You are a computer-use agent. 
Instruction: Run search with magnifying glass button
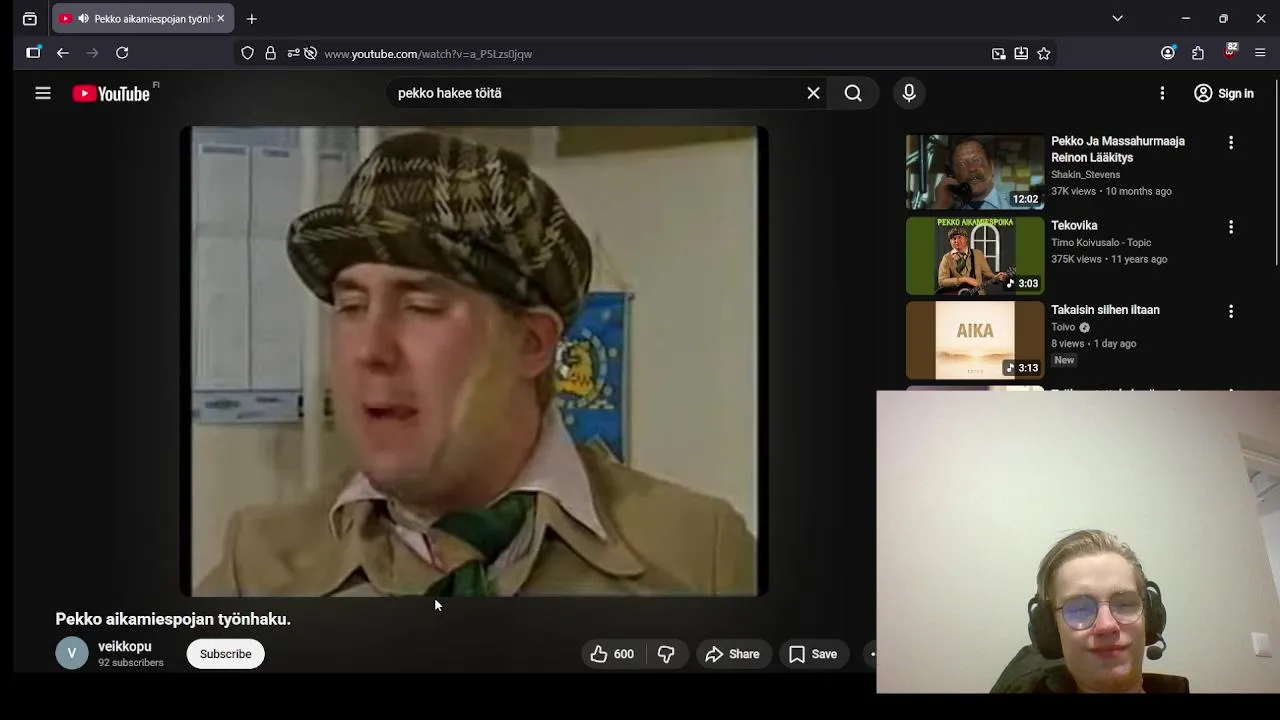pos(853,93)
